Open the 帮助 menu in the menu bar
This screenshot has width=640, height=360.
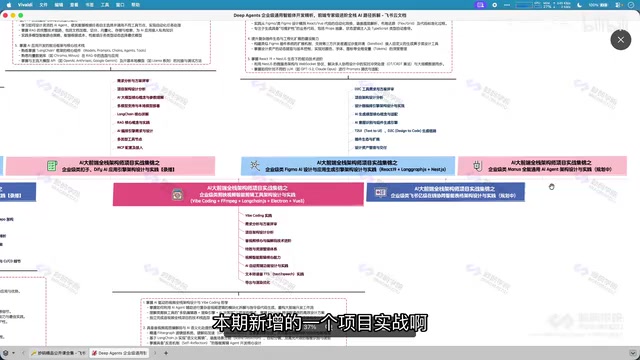click(135, 5)
